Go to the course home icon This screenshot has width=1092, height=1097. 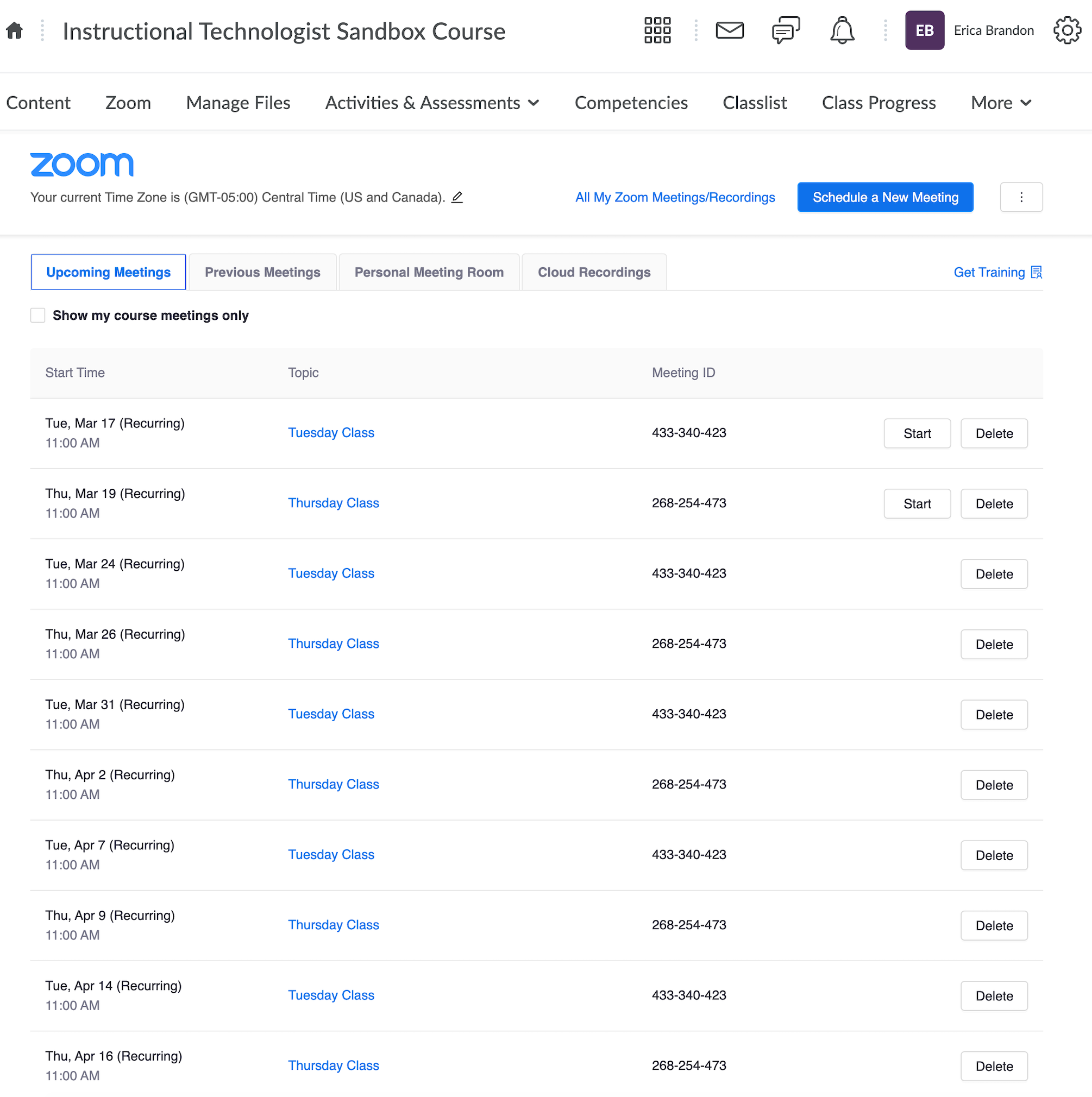tap(14, 30)
